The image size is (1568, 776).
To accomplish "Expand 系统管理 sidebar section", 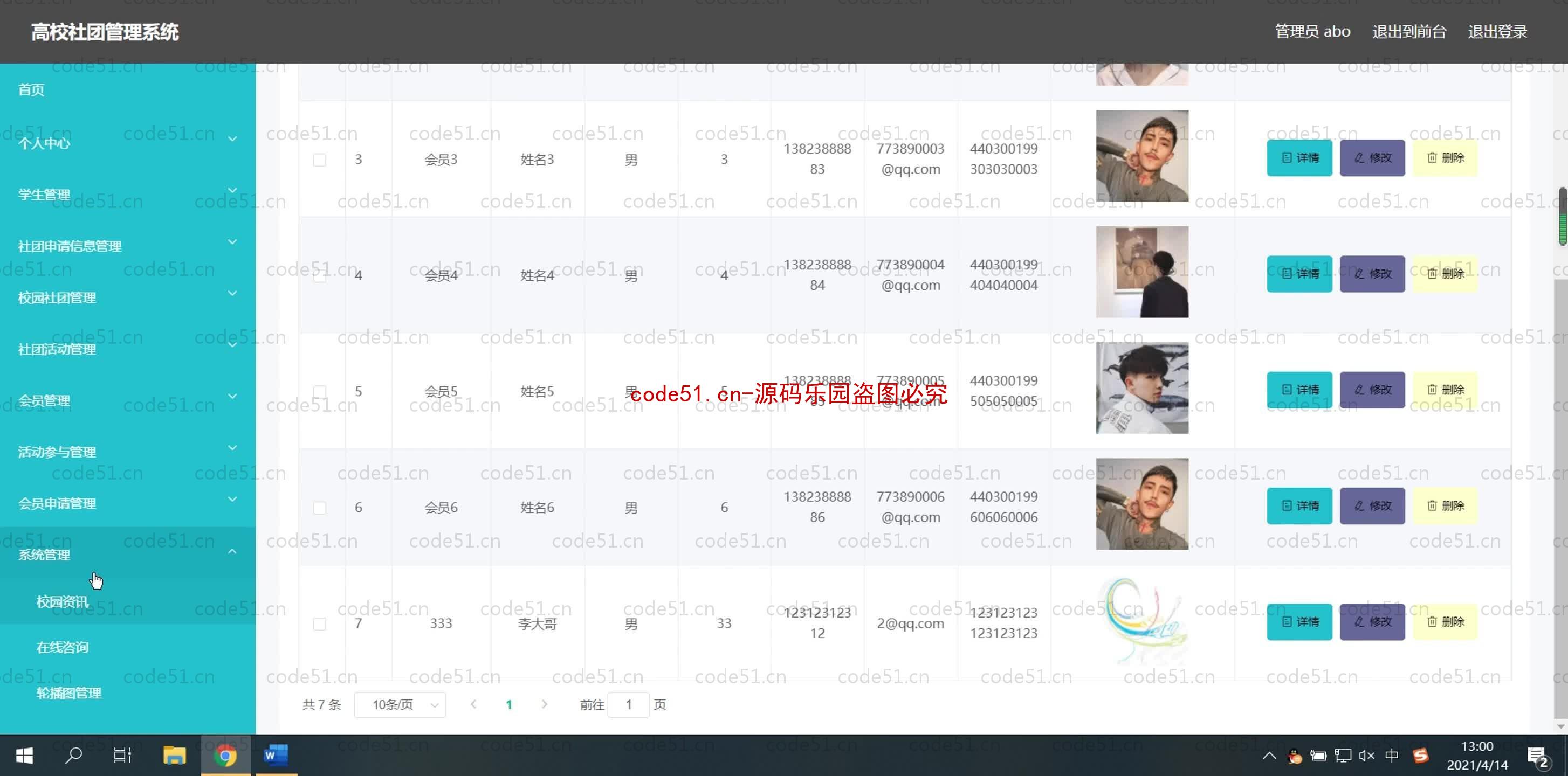I will [127, 554].
